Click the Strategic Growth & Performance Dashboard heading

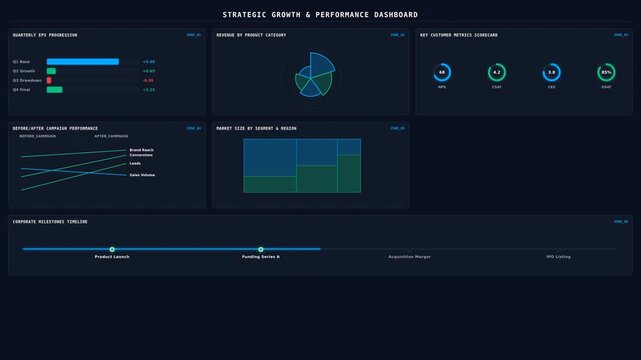(320, 15)
